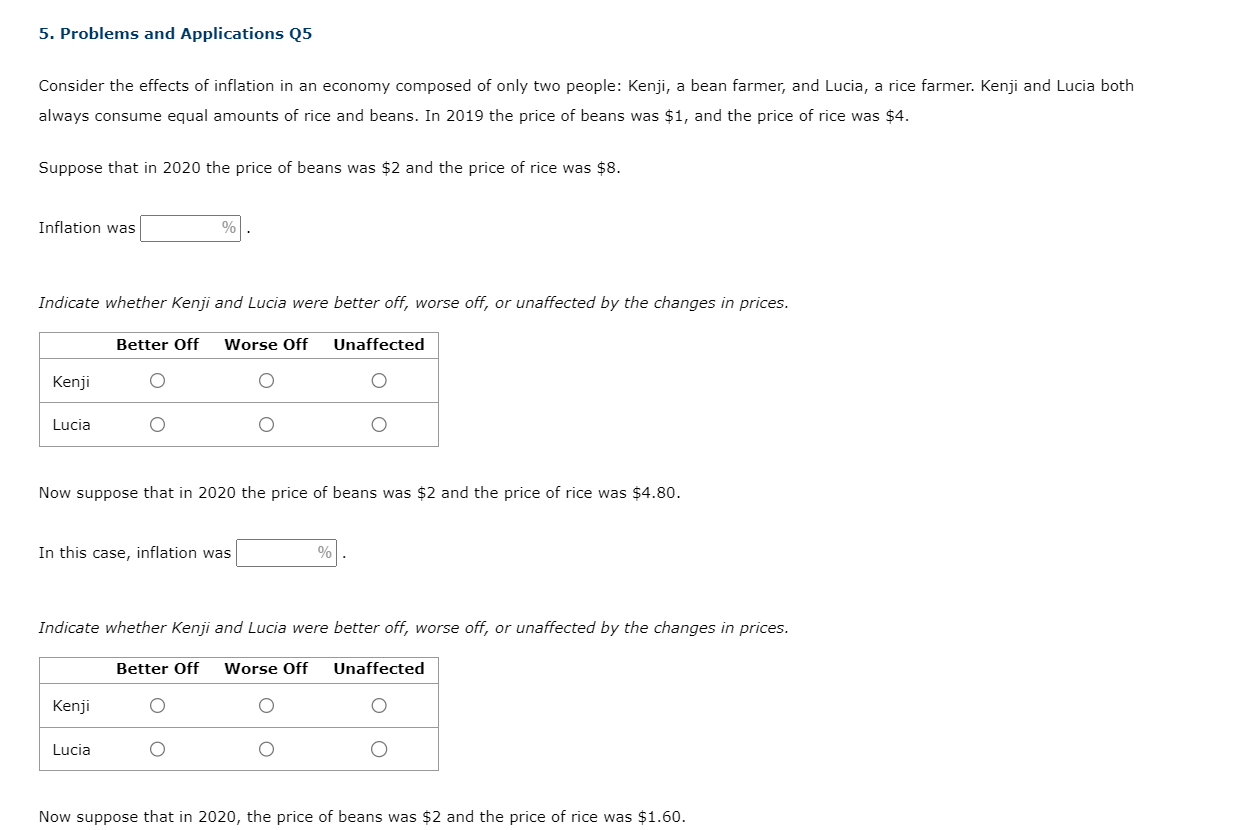Image resolution: width=1236 pixels, height=830 pixels.
Task: Click the Lucia row label in first table
Action: tap(70, 424)
